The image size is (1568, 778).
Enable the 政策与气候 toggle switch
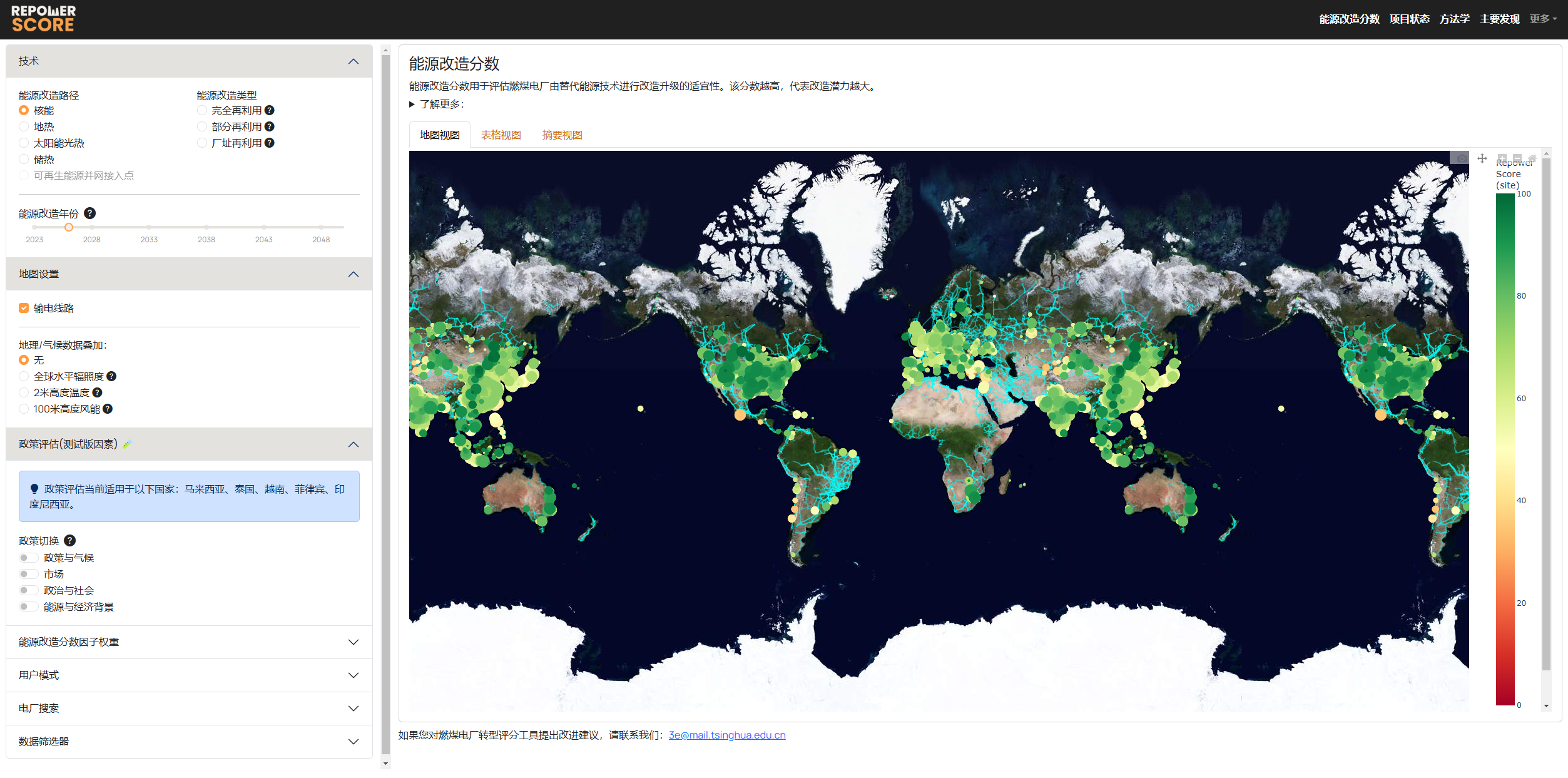tap(28, 558)
